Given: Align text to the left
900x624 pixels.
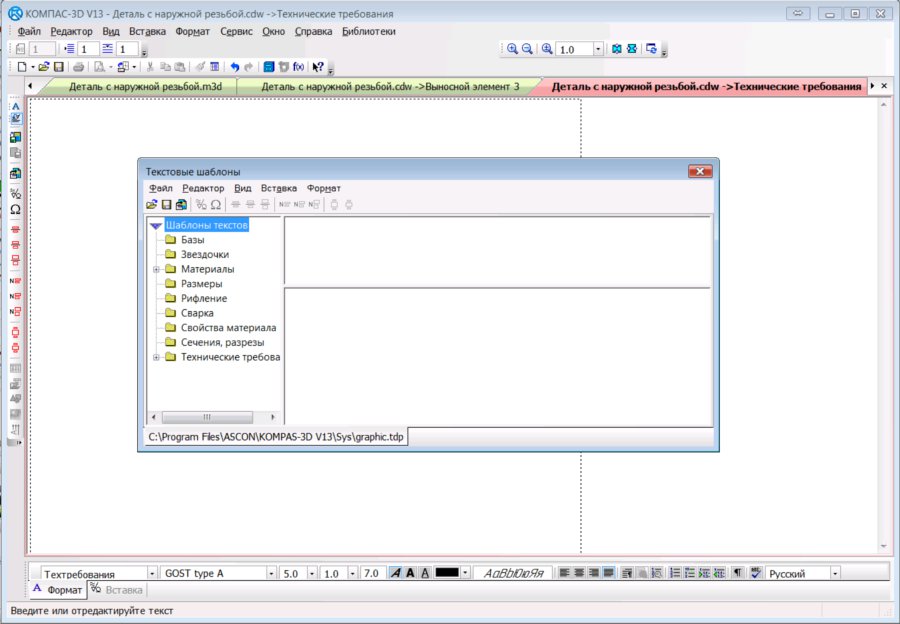Looking at the screenshot, I should 565,573.
